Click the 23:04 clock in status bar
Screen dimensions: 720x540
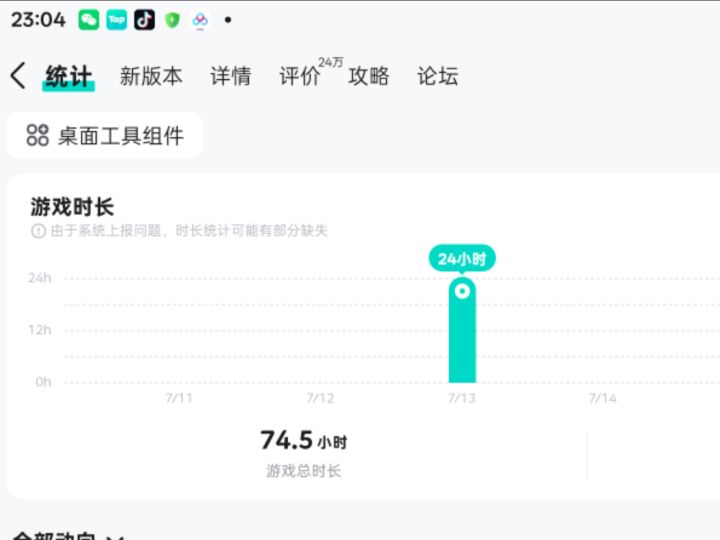pyautogui.click(x=39, y=20)
